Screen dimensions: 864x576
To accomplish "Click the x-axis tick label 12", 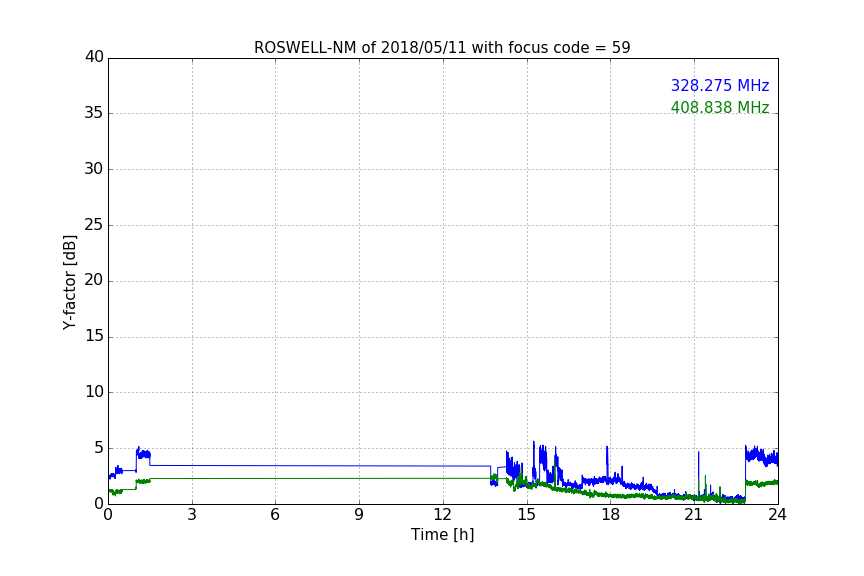I will click(x=442, y=515).
